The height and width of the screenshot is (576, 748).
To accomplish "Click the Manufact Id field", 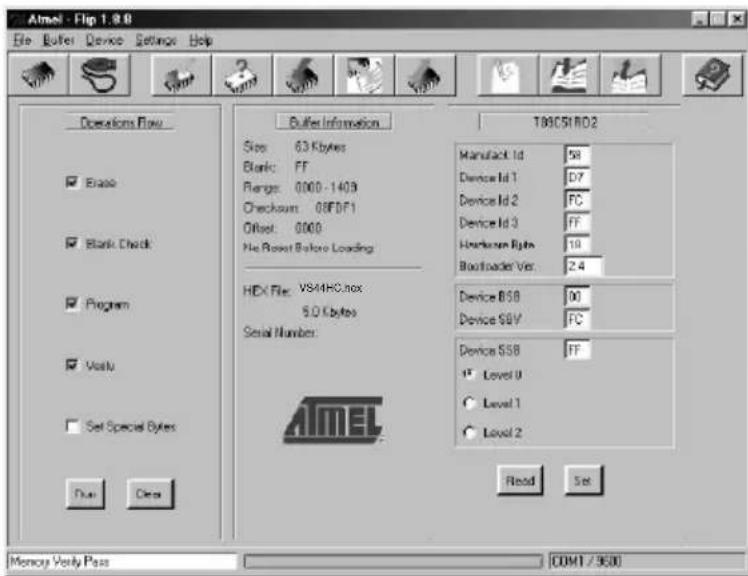I will tap(577, 155).
